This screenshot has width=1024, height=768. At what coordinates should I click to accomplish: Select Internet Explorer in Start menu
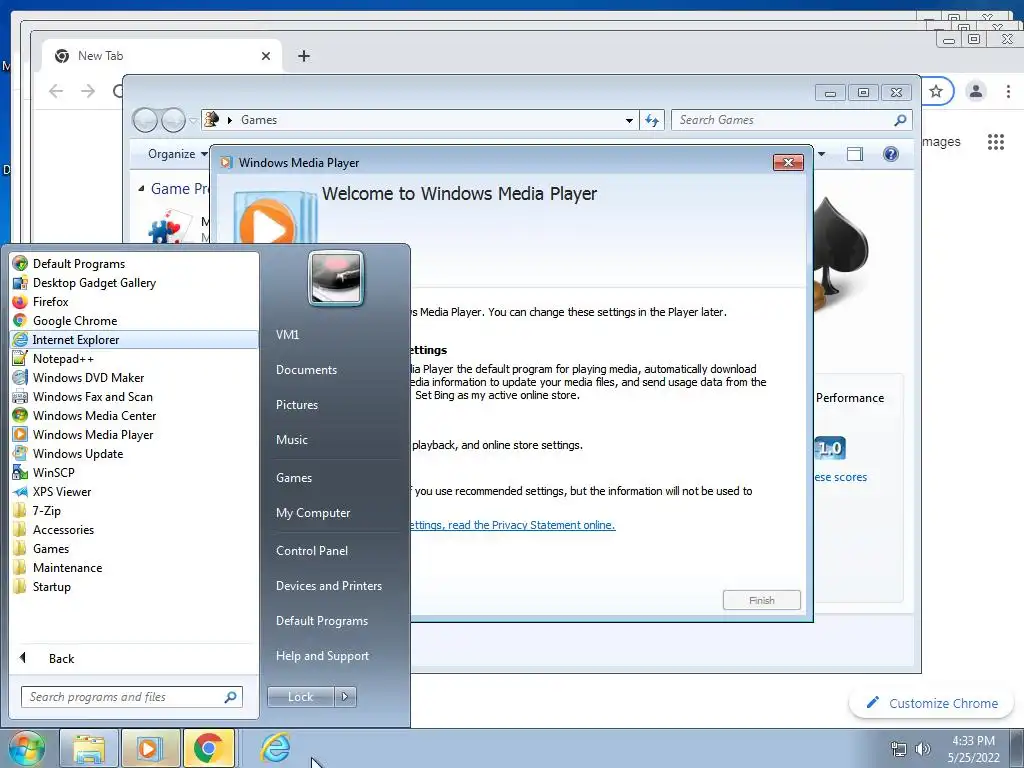click(x=134, y=340)
